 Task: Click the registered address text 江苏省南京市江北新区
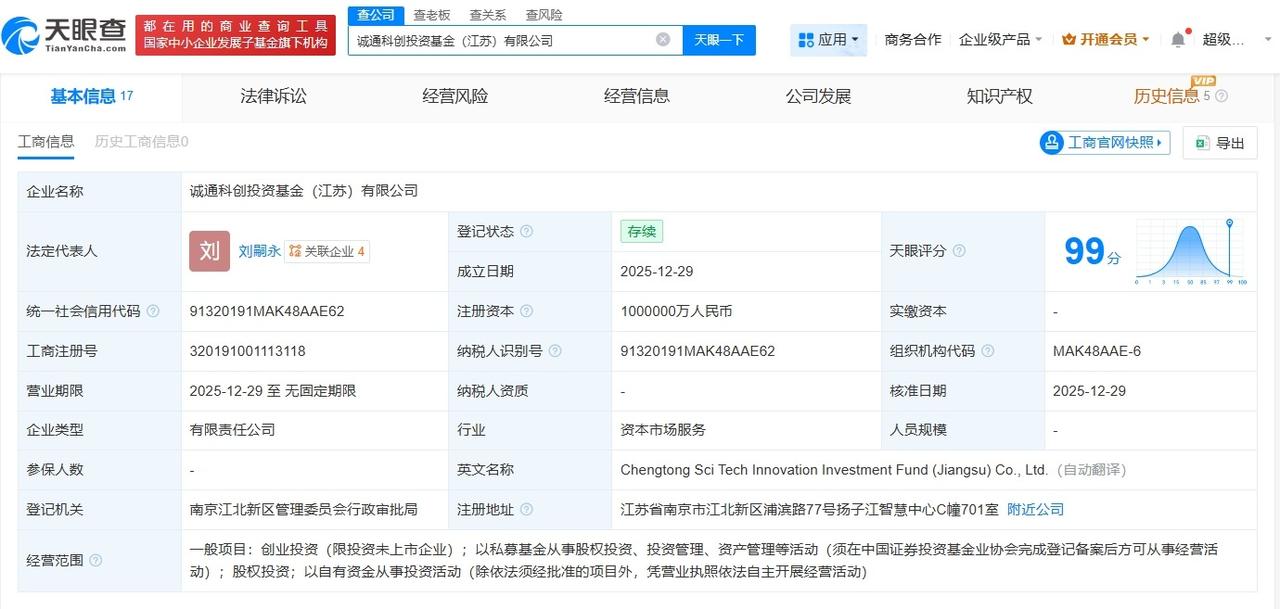click(809, 510)
